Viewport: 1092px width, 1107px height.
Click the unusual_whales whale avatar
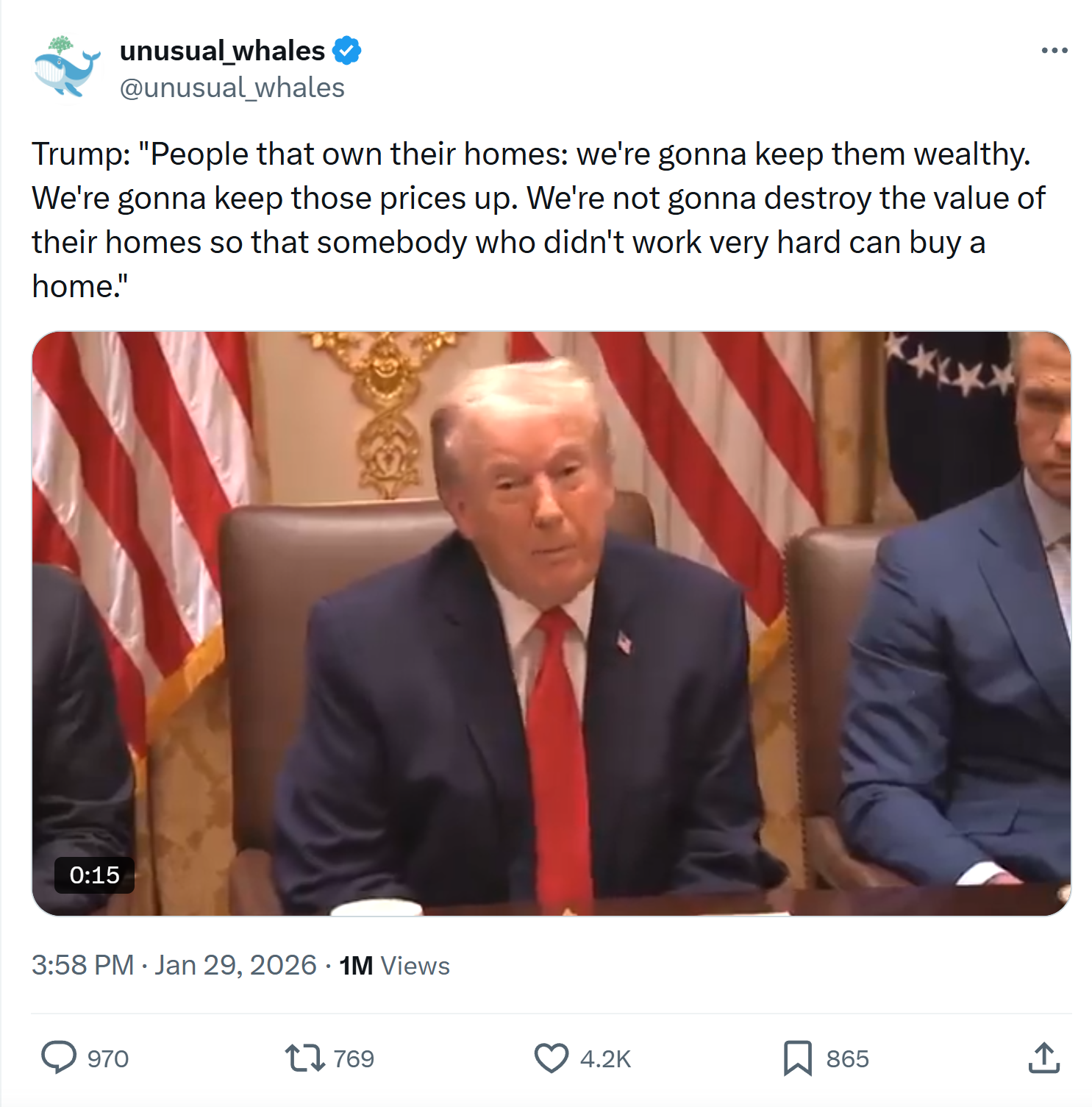point(66,67)
